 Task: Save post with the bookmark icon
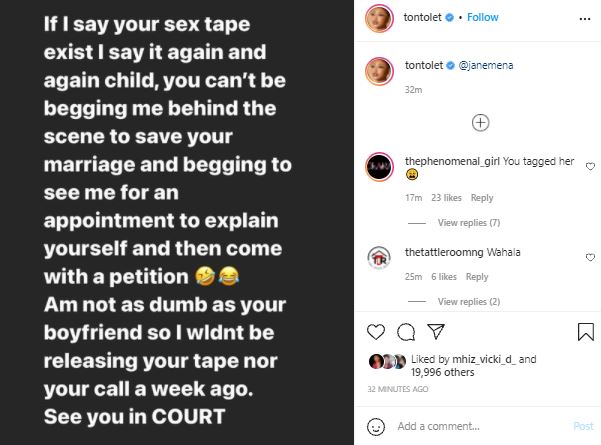click(585, 331)
